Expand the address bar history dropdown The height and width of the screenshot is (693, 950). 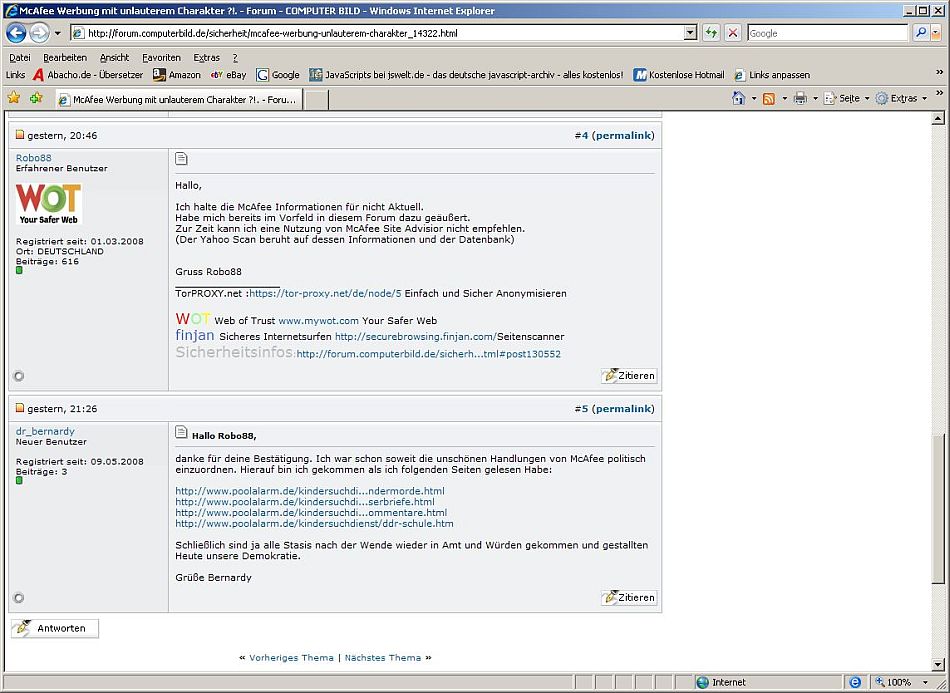tap(690, 33)
